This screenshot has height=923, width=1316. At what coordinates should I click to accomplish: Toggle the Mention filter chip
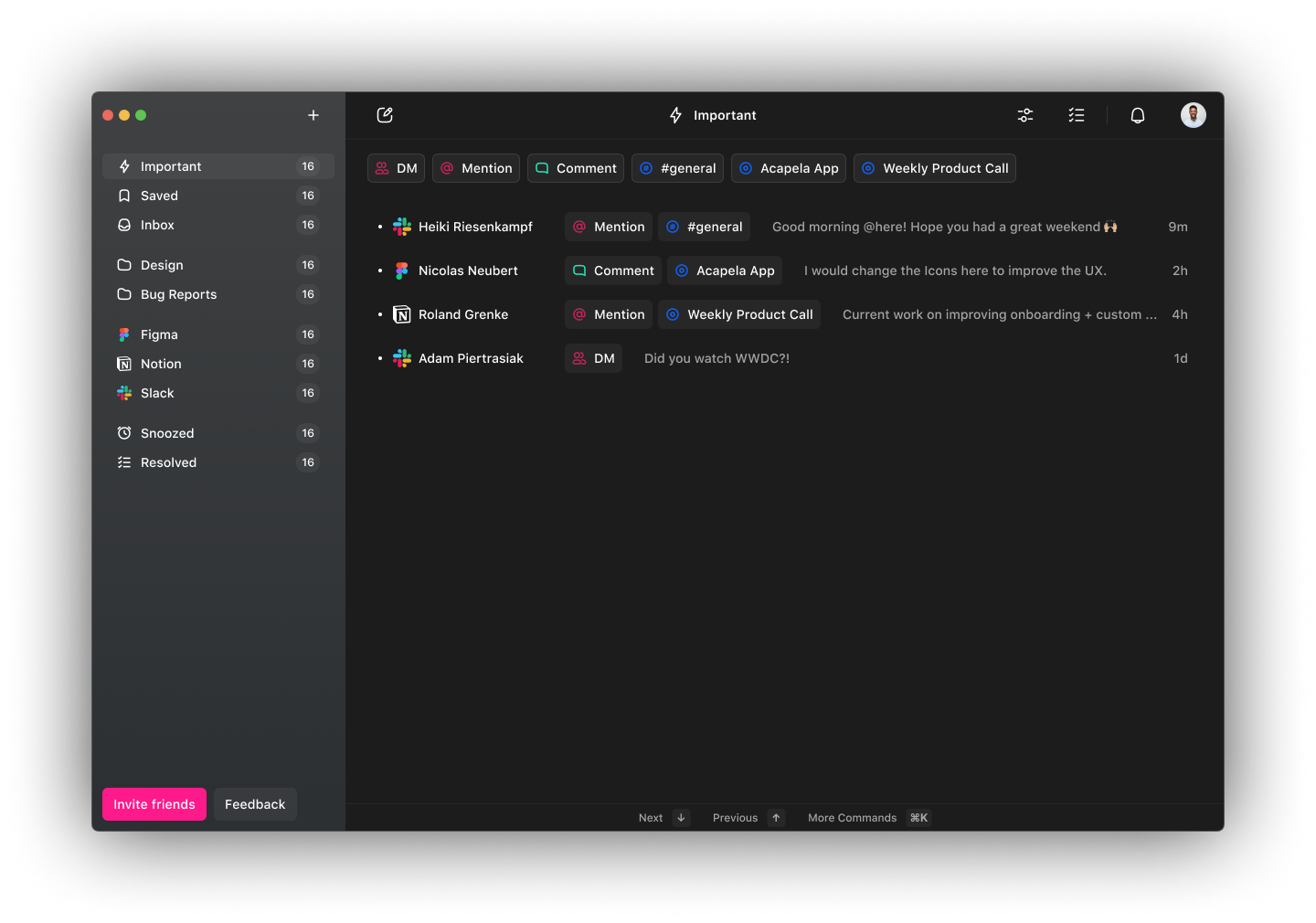coord(476,168)
